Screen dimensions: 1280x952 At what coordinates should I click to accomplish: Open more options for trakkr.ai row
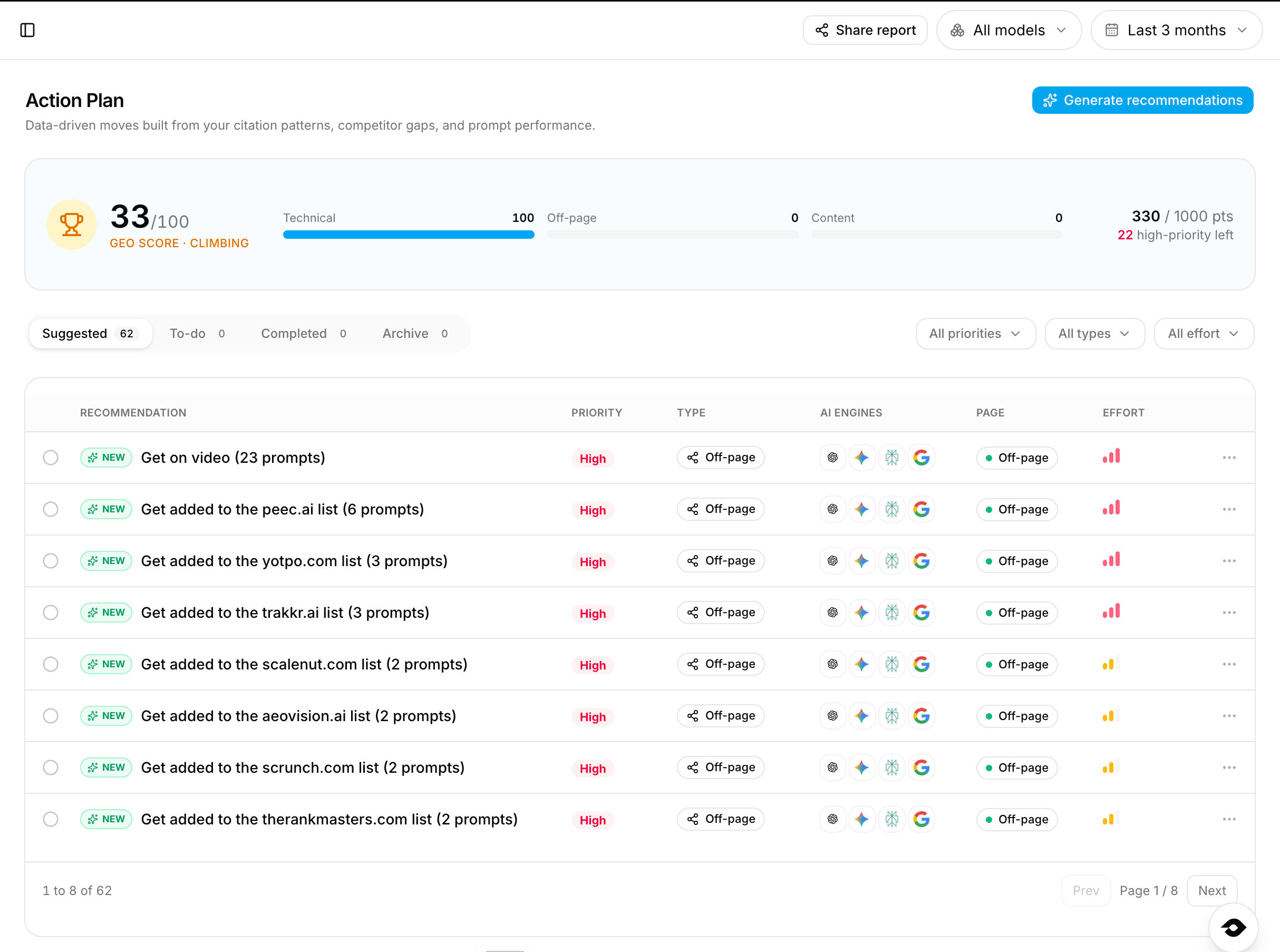coord(1229,613)
